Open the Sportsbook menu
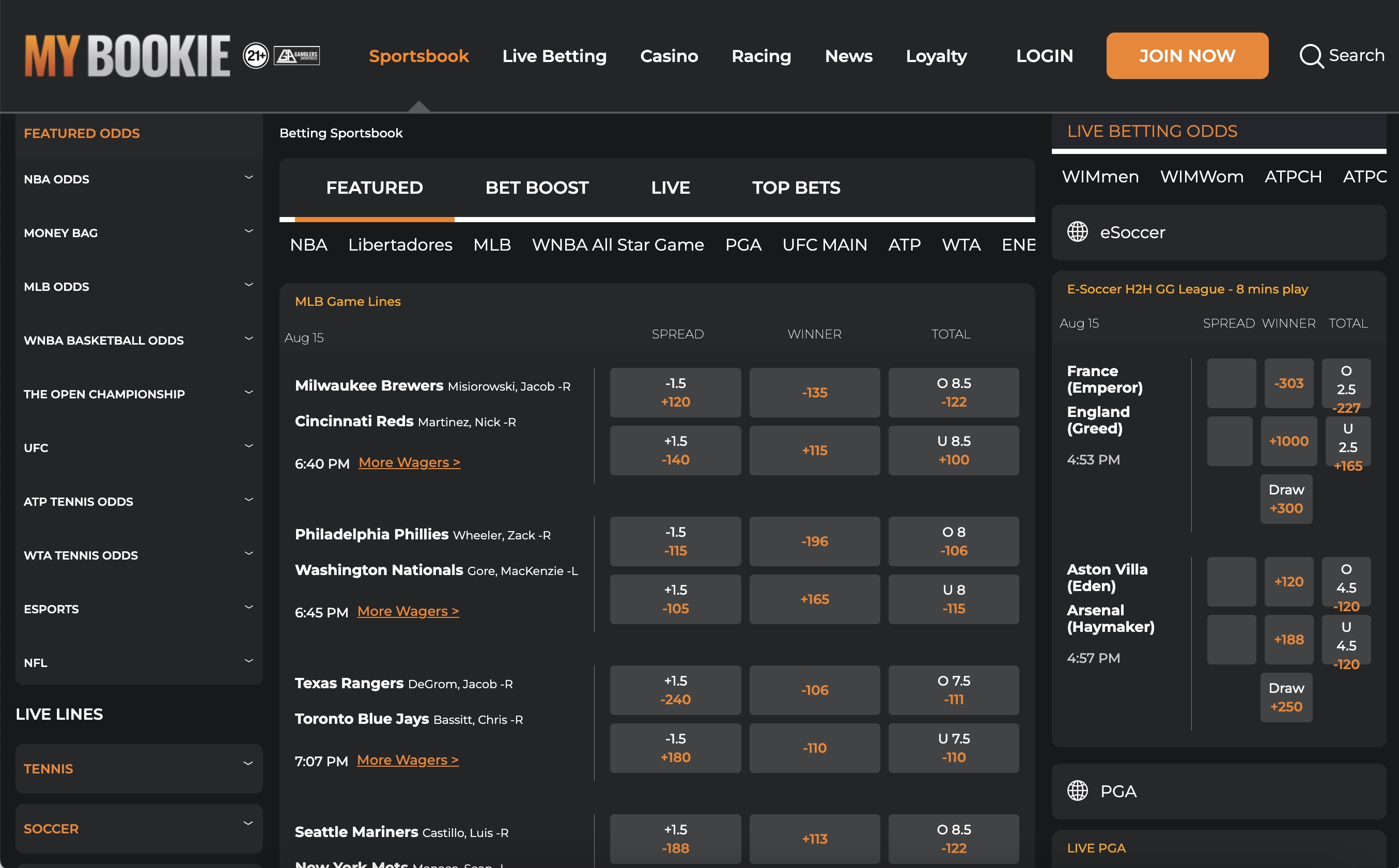The image size is (1399, 868). click(419, 56)
